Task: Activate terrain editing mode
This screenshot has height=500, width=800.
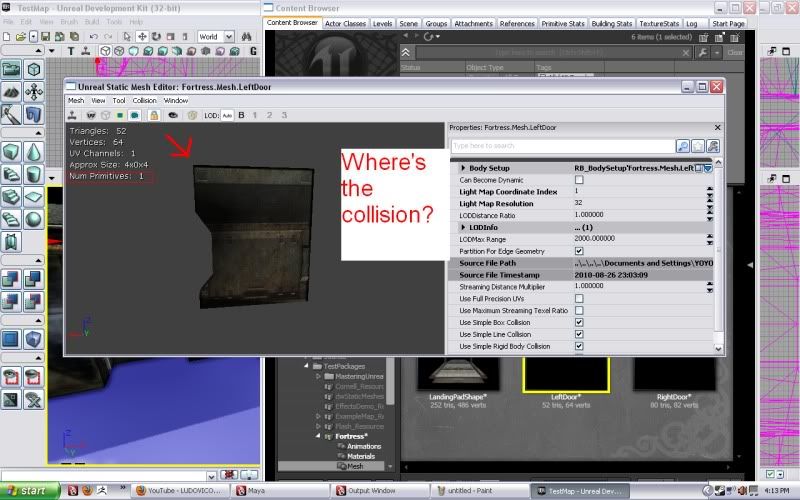Action: point(11,92)
